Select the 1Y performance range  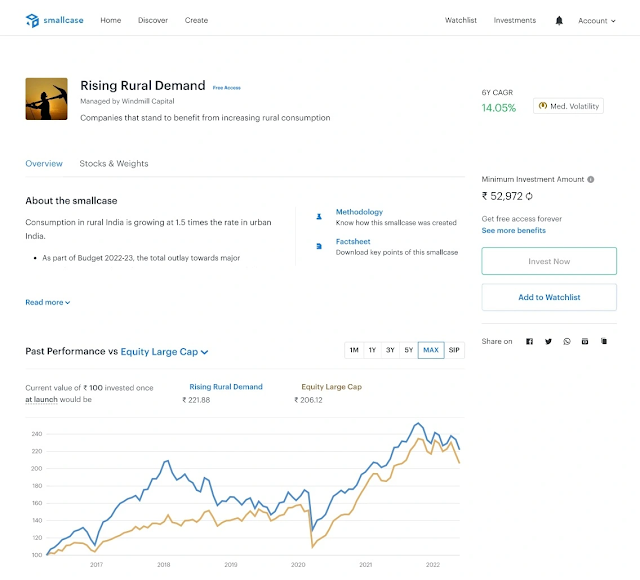pyautogui.click(x=372, y=350)
